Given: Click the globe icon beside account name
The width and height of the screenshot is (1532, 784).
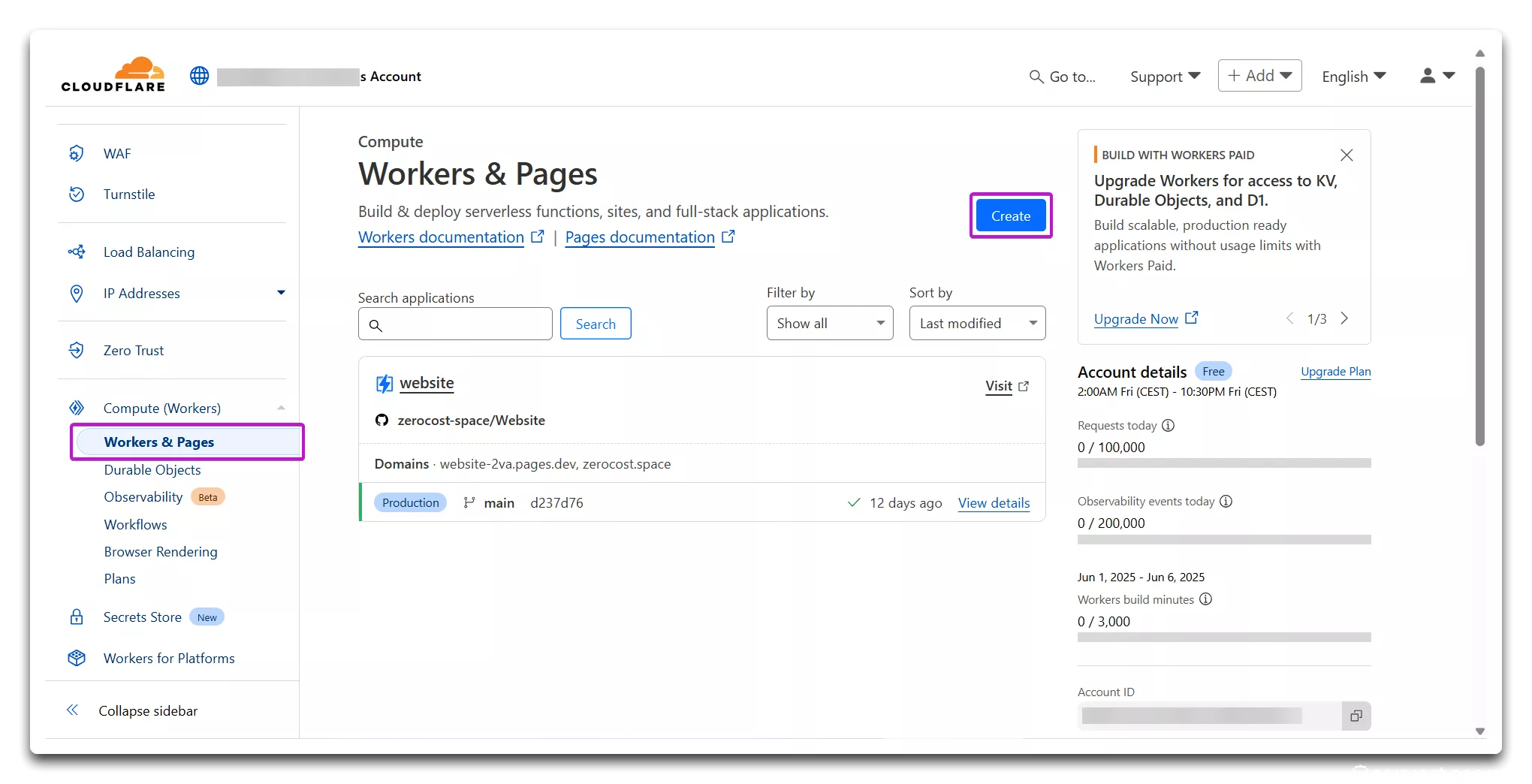Looking at the screenshot, I should click(x=199, y=76).
